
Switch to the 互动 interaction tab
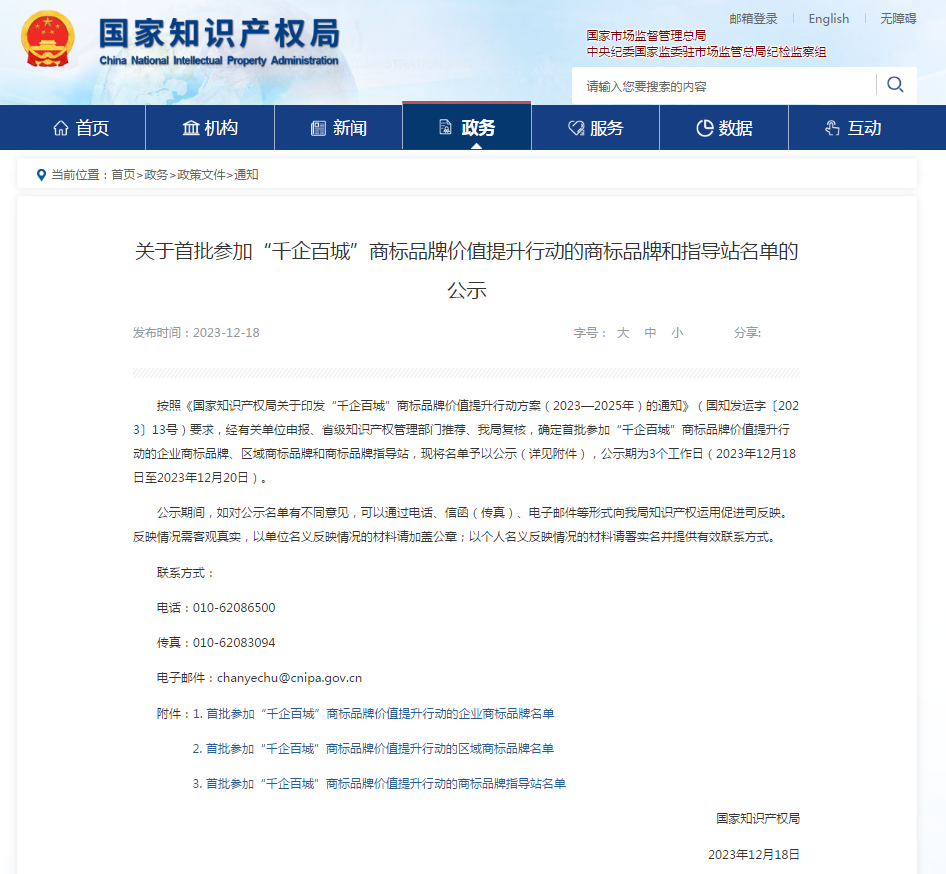pos(853,128)
